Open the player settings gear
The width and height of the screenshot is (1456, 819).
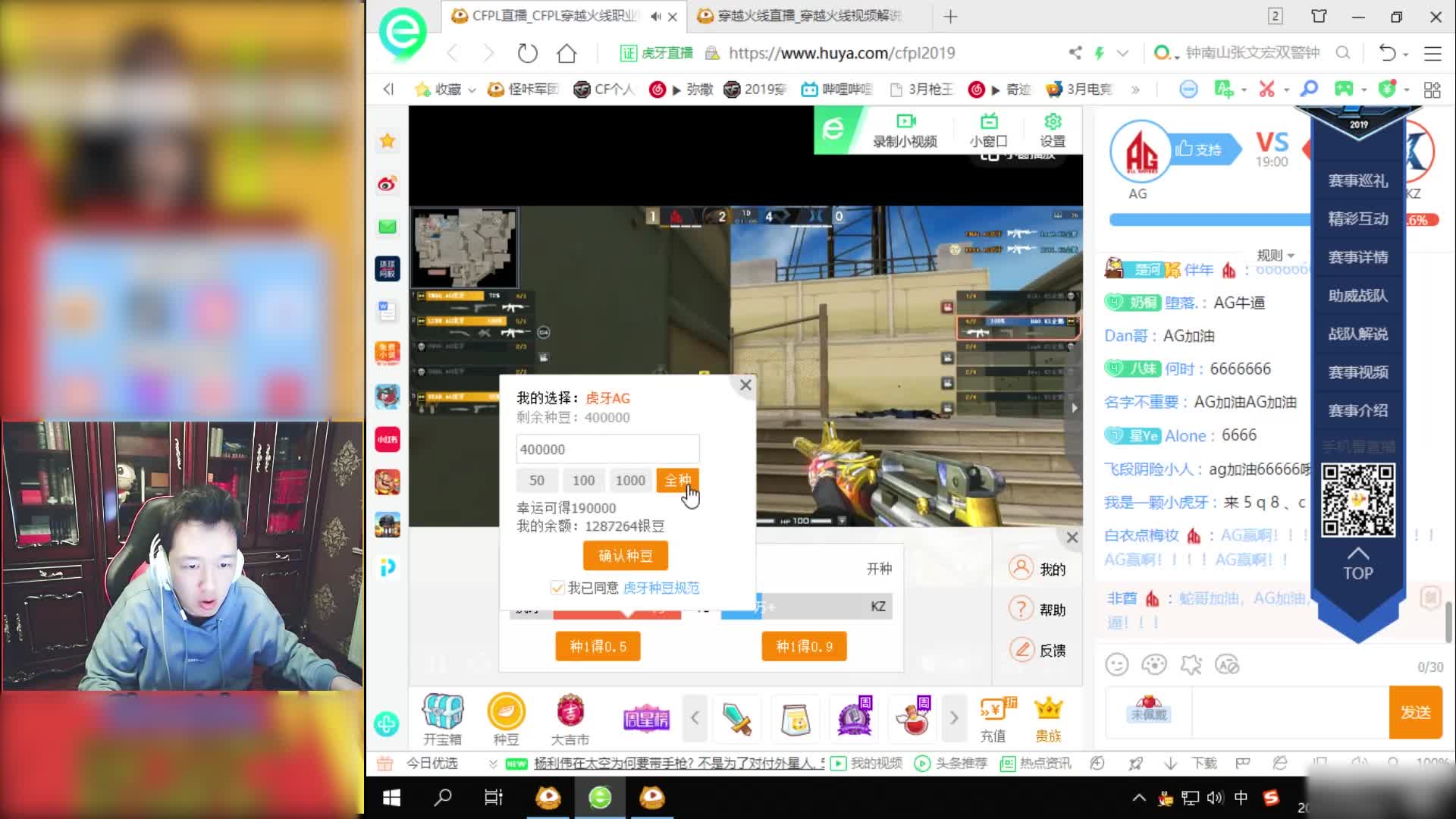(1053, 130)
